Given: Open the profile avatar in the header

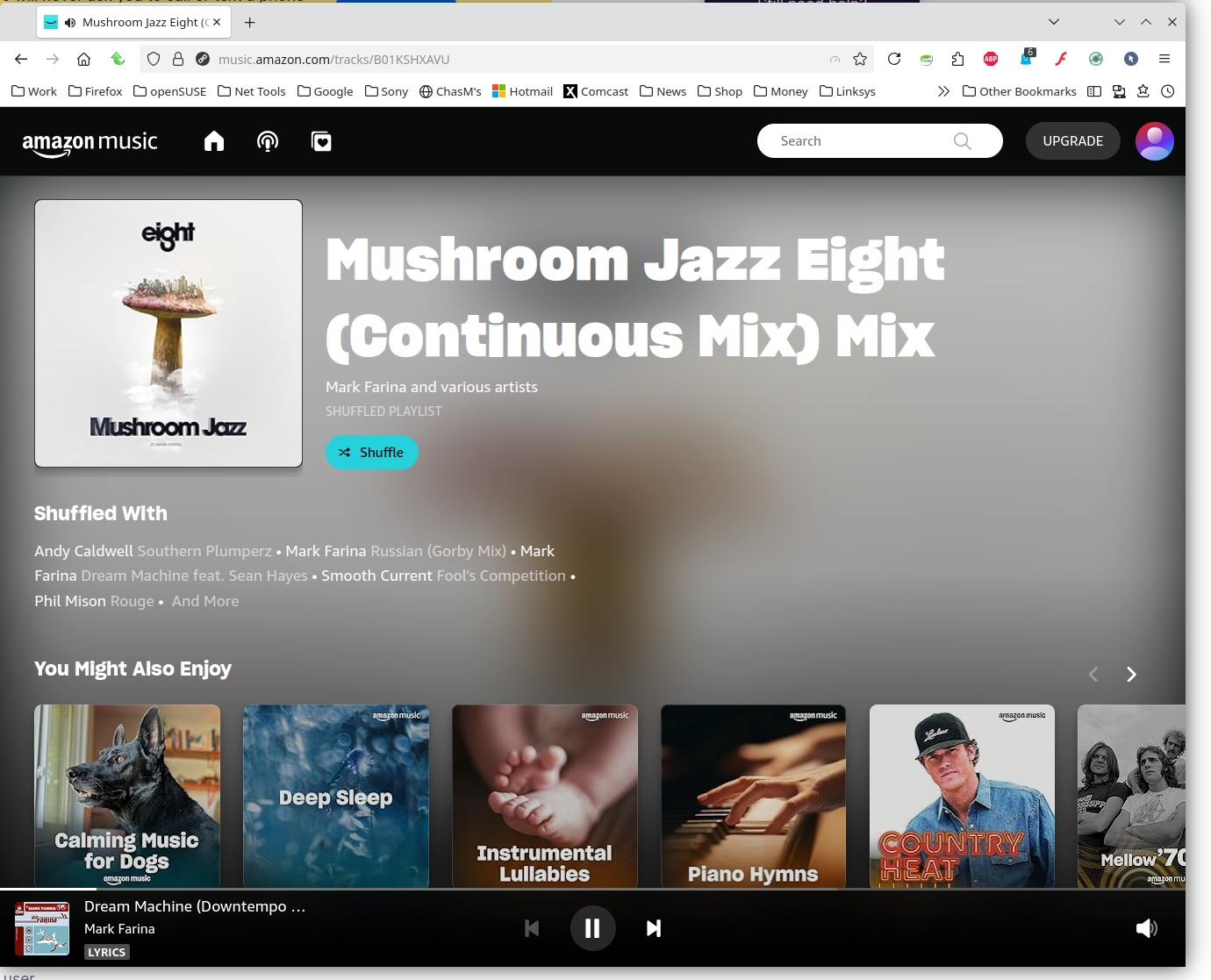Looking at the screenshot, I should (x=1155, y=141).
